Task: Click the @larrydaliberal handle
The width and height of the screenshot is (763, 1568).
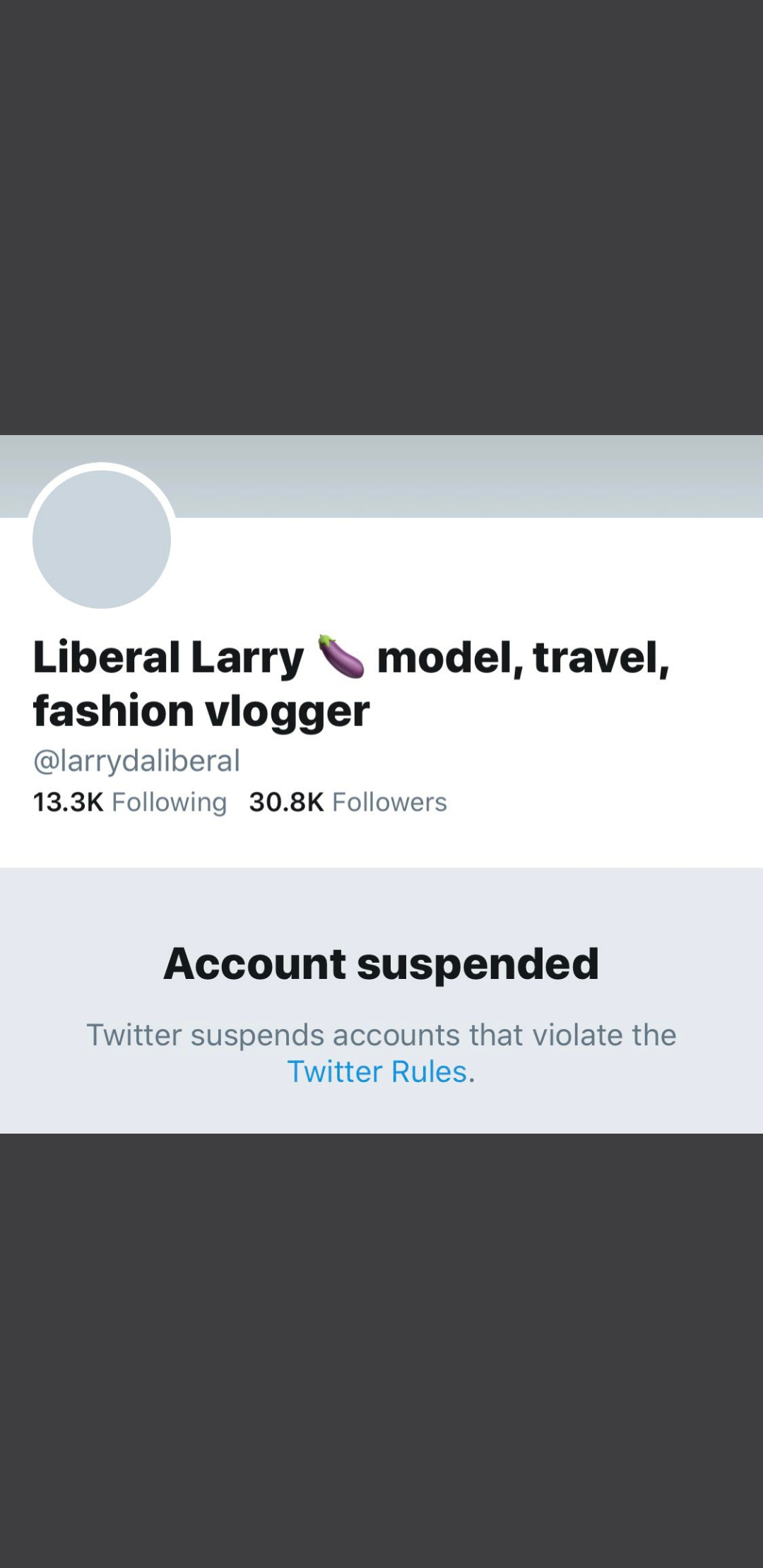Action: [x=136, y=761]
